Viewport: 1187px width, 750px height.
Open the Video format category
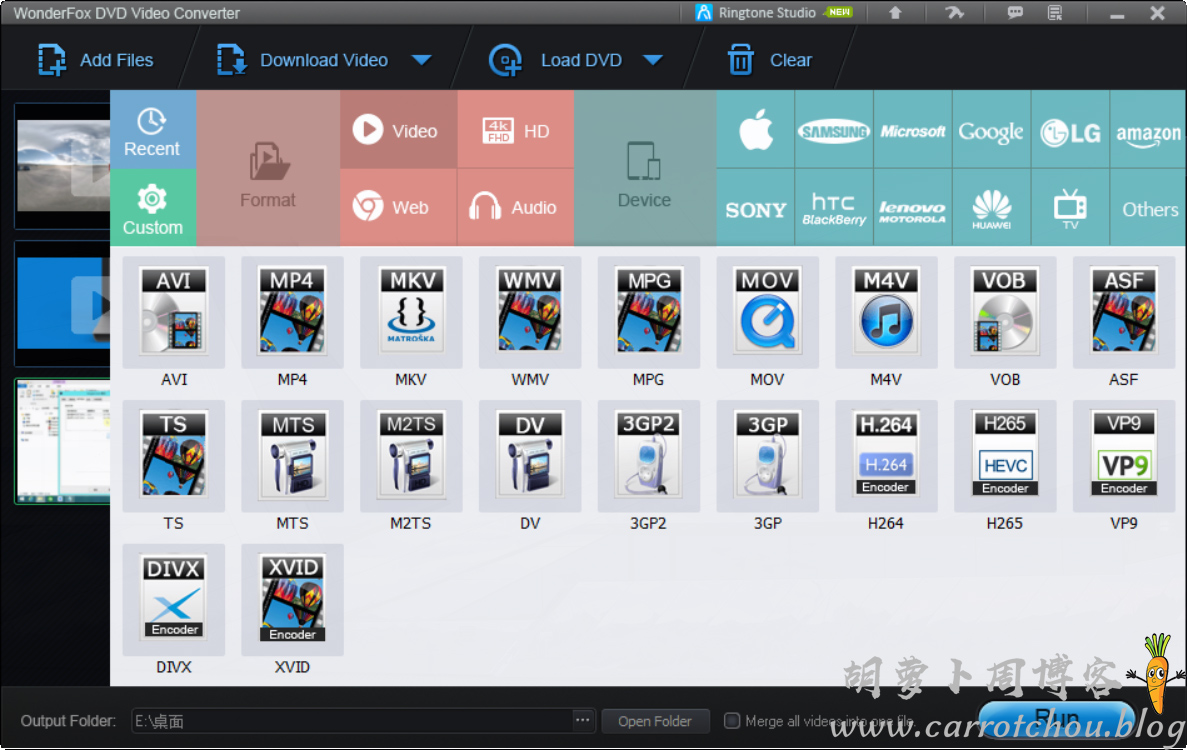[x=399, y=129]
